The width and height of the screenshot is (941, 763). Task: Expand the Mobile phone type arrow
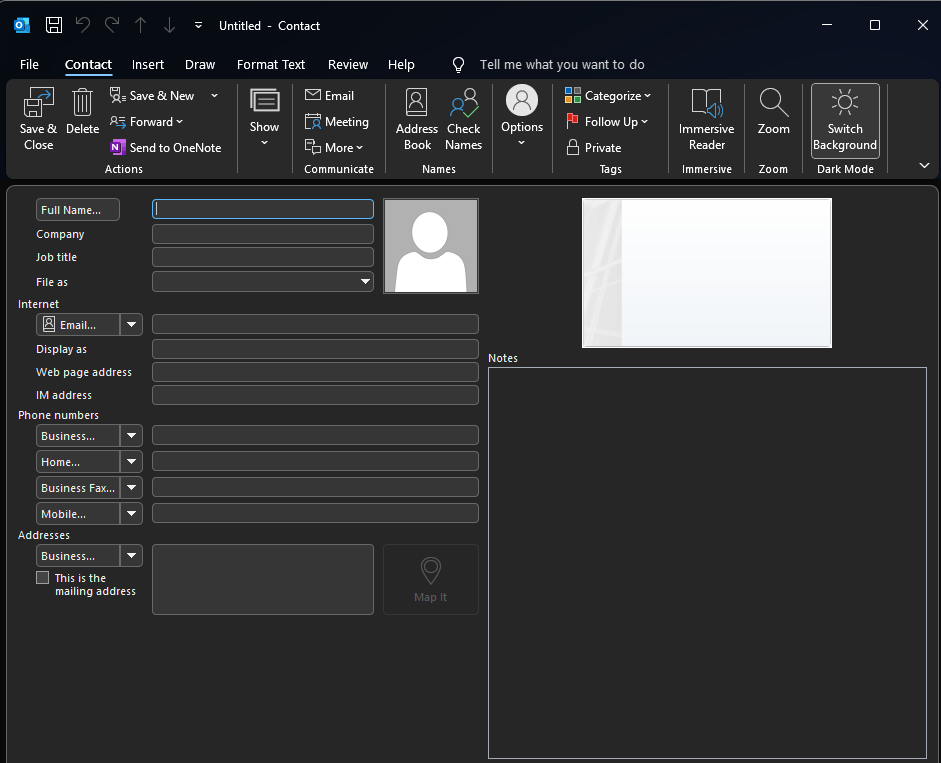[131, 514]
